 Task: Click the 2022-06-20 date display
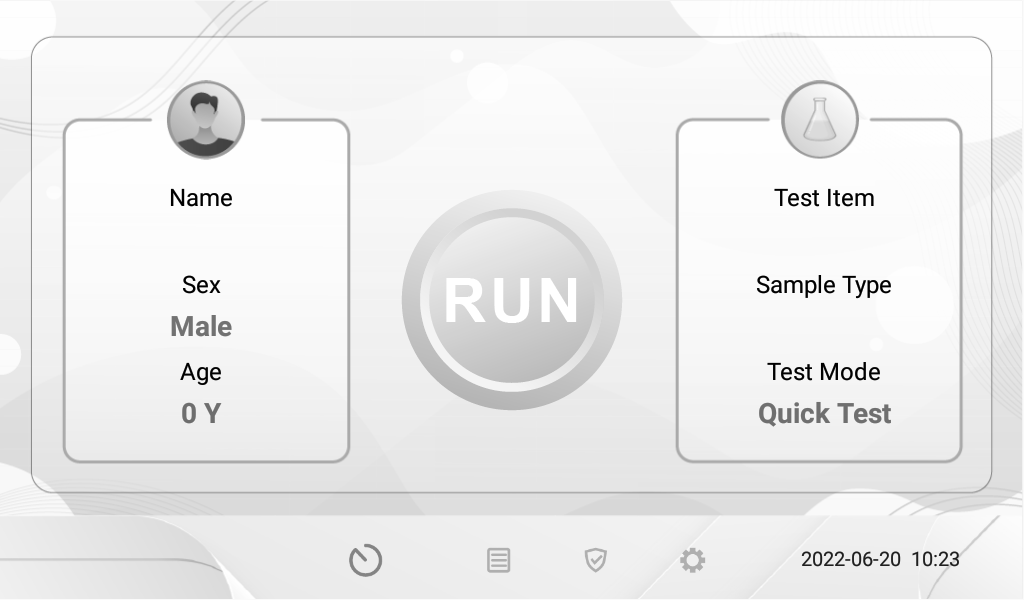point(850,560)
